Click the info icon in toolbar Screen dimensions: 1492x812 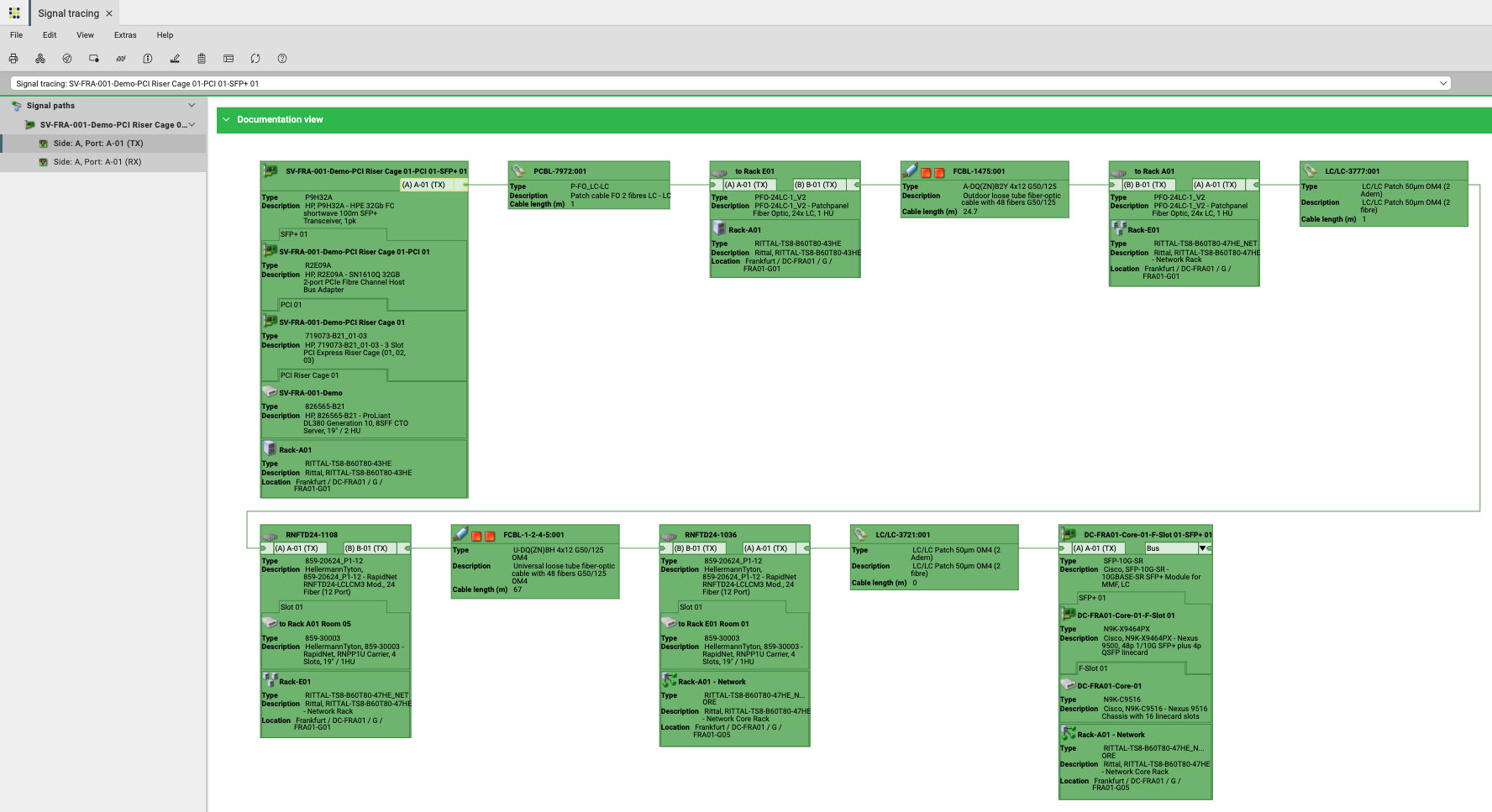coord(148,59)
